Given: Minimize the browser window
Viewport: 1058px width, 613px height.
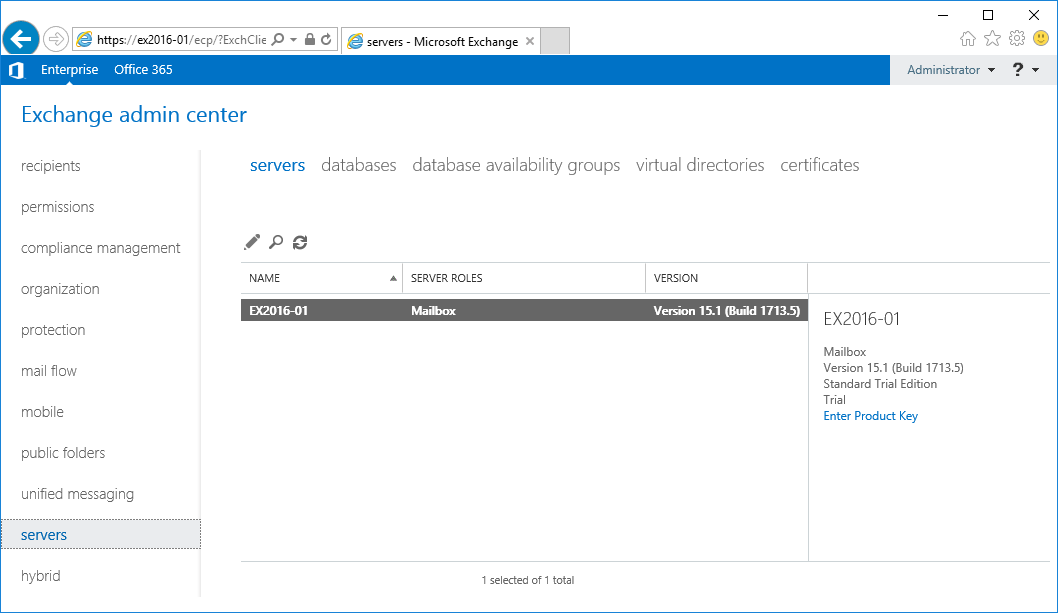Looking at the screenshot, I should 943,15.
